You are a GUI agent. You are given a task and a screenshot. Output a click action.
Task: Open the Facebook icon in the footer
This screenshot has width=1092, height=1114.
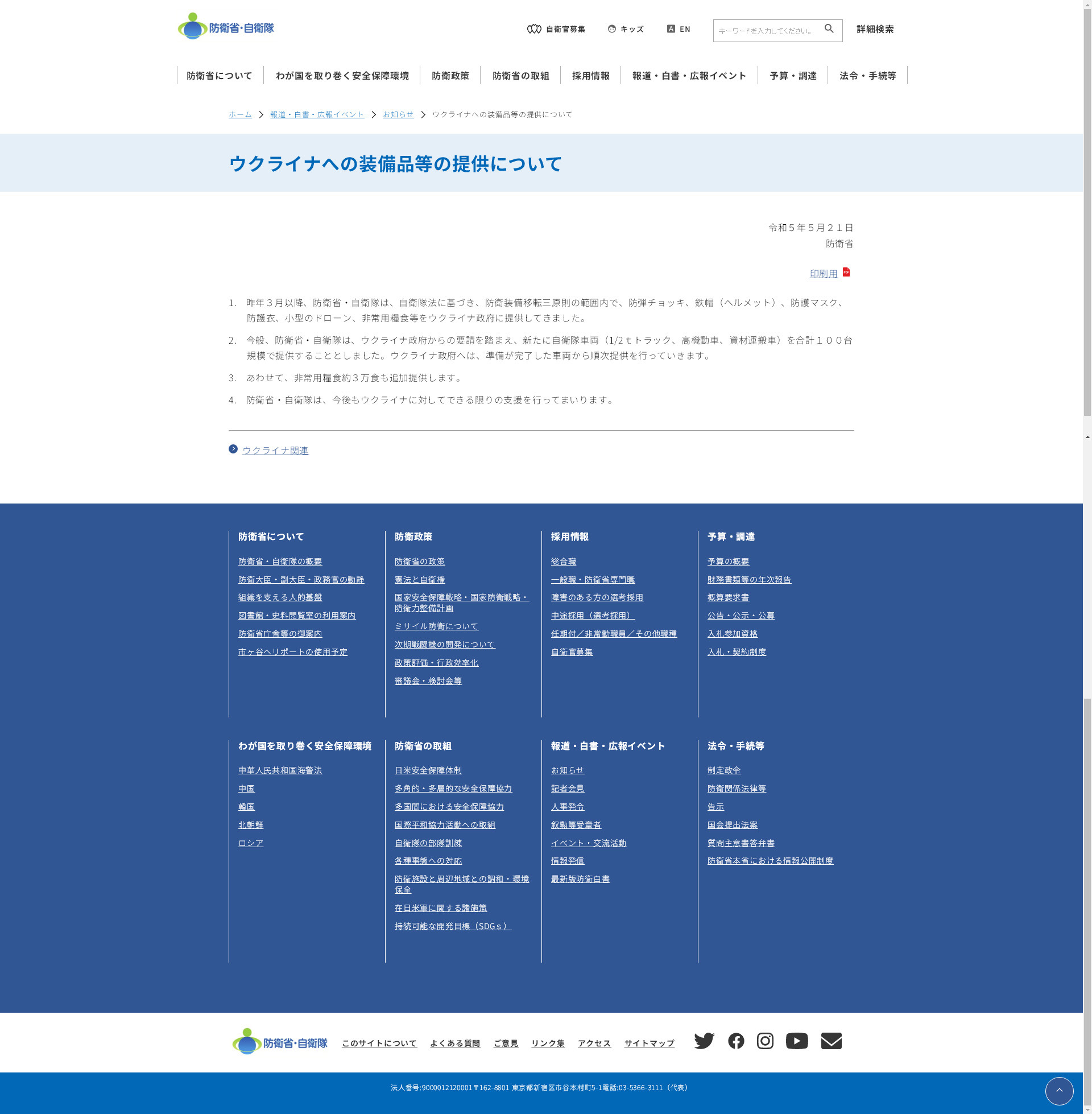pyautogui.click(x=736, y=1041)
